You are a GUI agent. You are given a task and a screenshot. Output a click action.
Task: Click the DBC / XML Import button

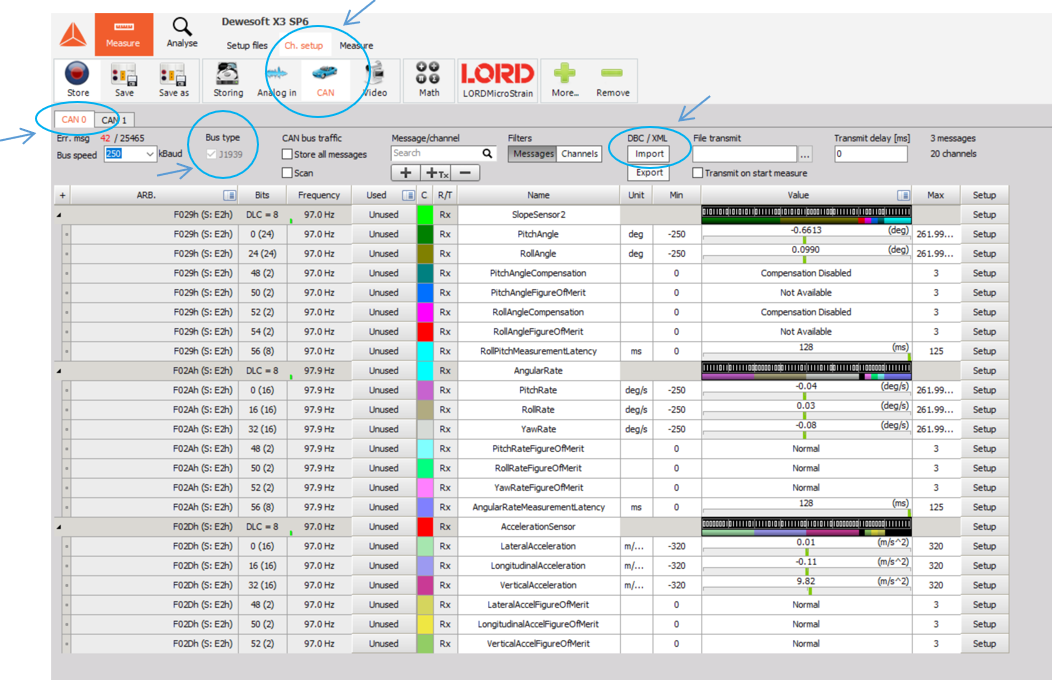coord(649,154)
